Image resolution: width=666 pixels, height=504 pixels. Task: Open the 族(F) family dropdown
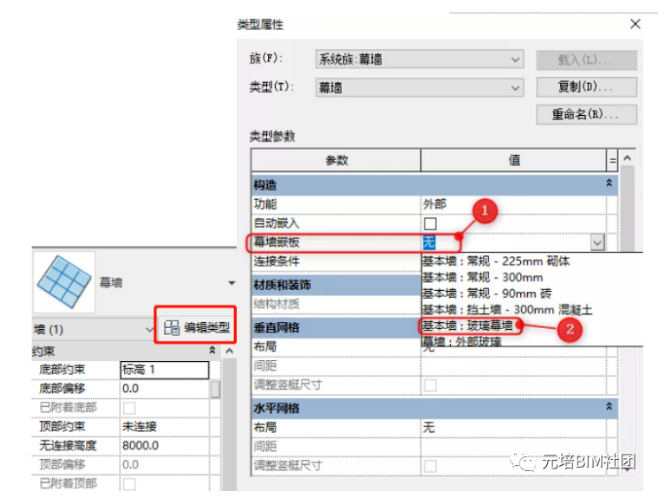(x=515, y=59)
